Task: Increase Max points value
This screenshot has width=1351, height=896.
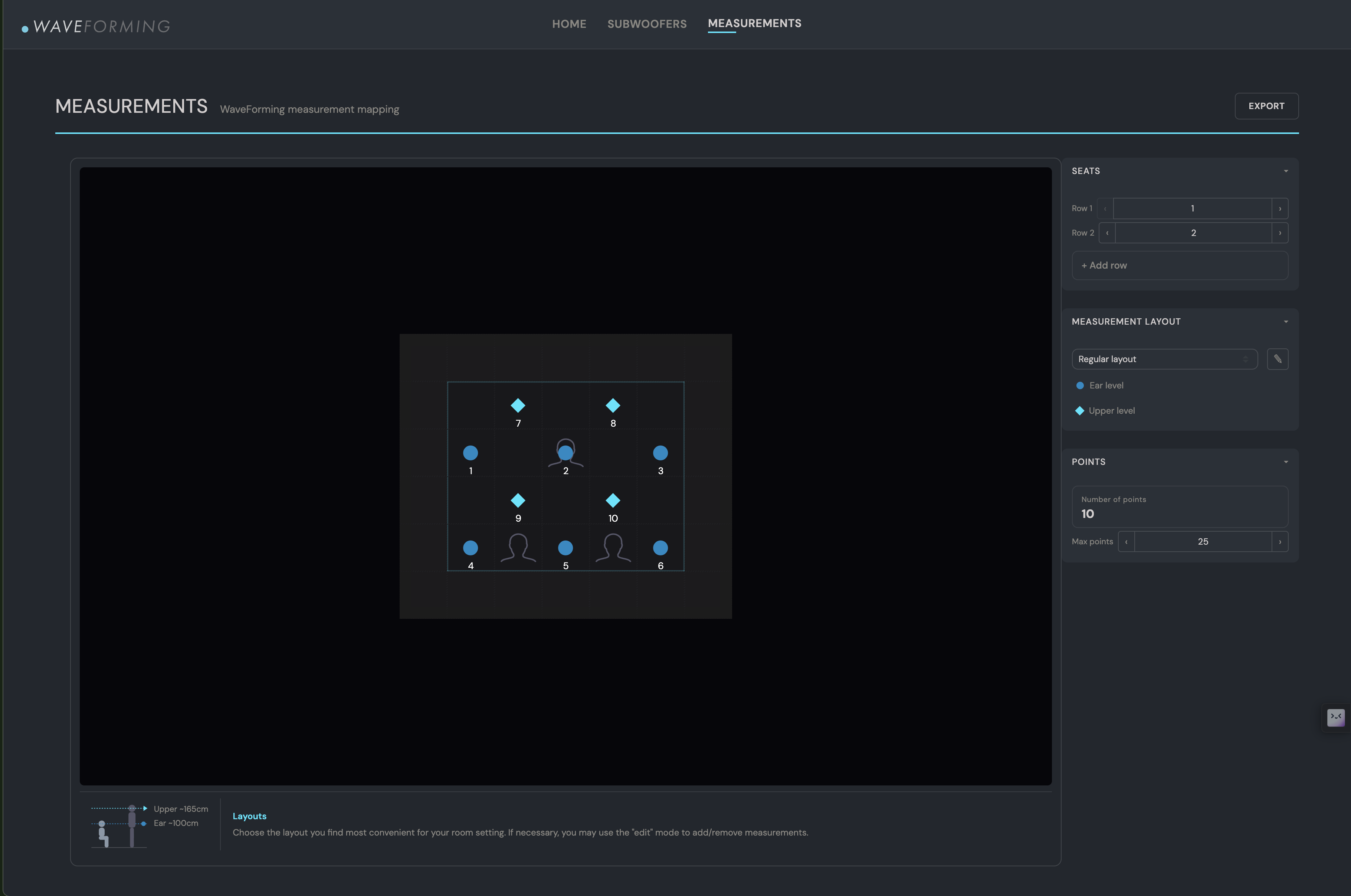Action: pos(1279,542)
